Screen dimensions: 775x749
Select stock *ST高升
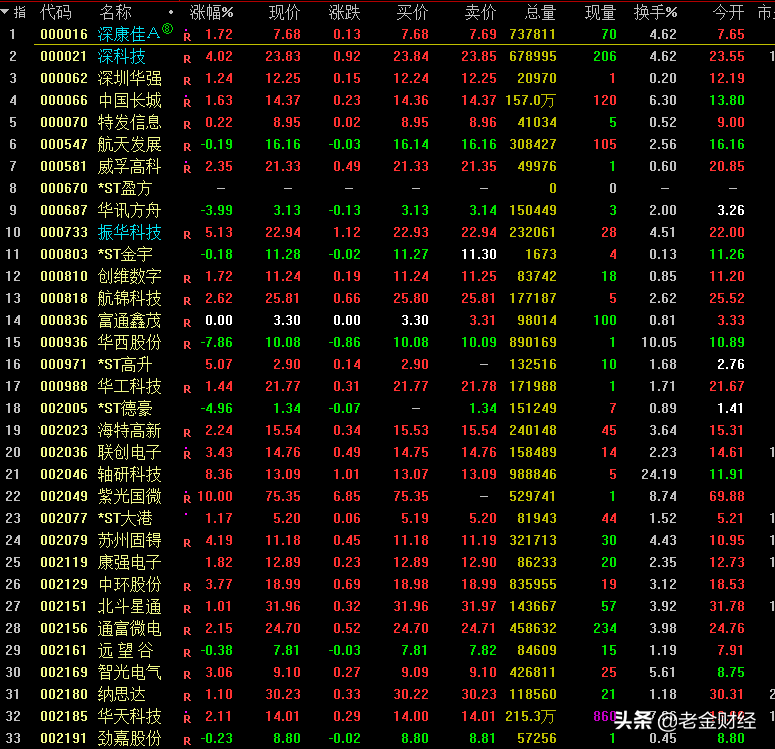click(125, 364)
